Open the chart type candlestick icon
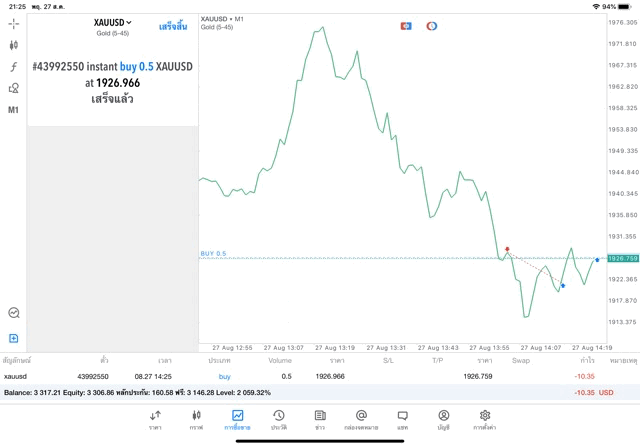 (x=14, y=45)
